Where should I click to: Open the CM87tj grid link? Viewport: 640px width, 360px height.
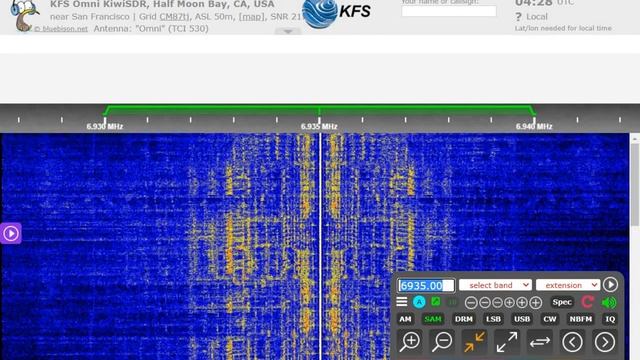pos(175,17)
